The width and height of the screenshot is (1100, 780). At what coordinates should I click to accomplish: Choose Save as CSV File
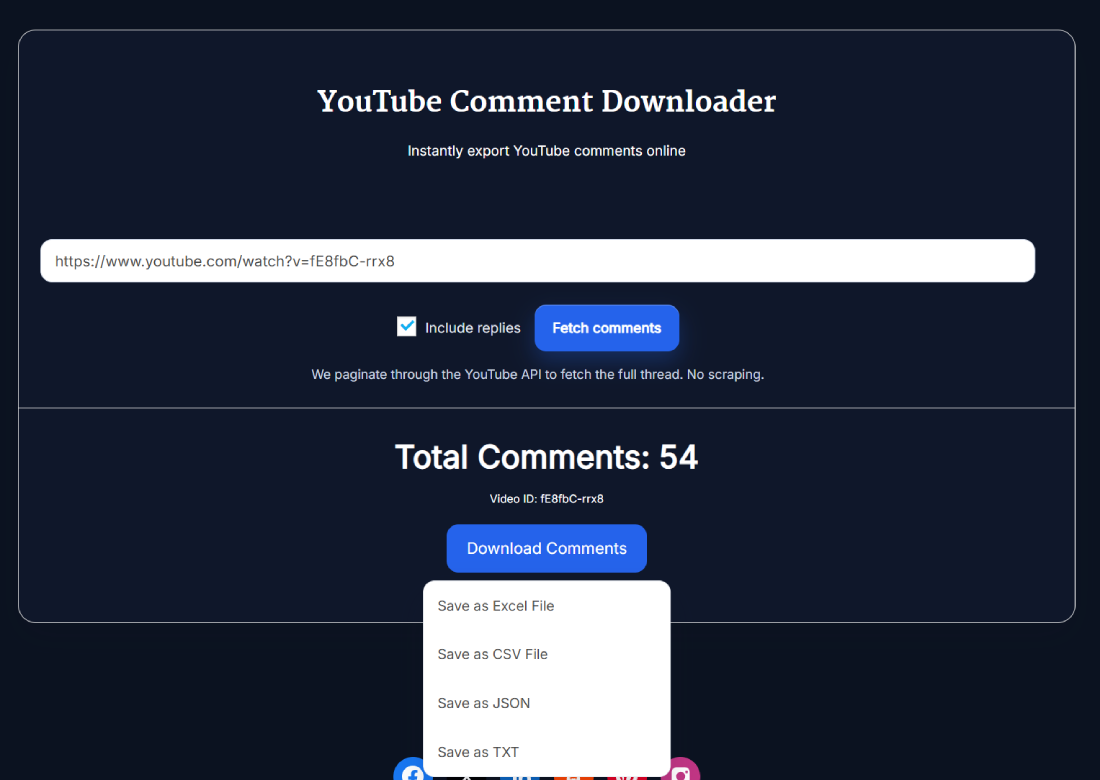(546, 654)
